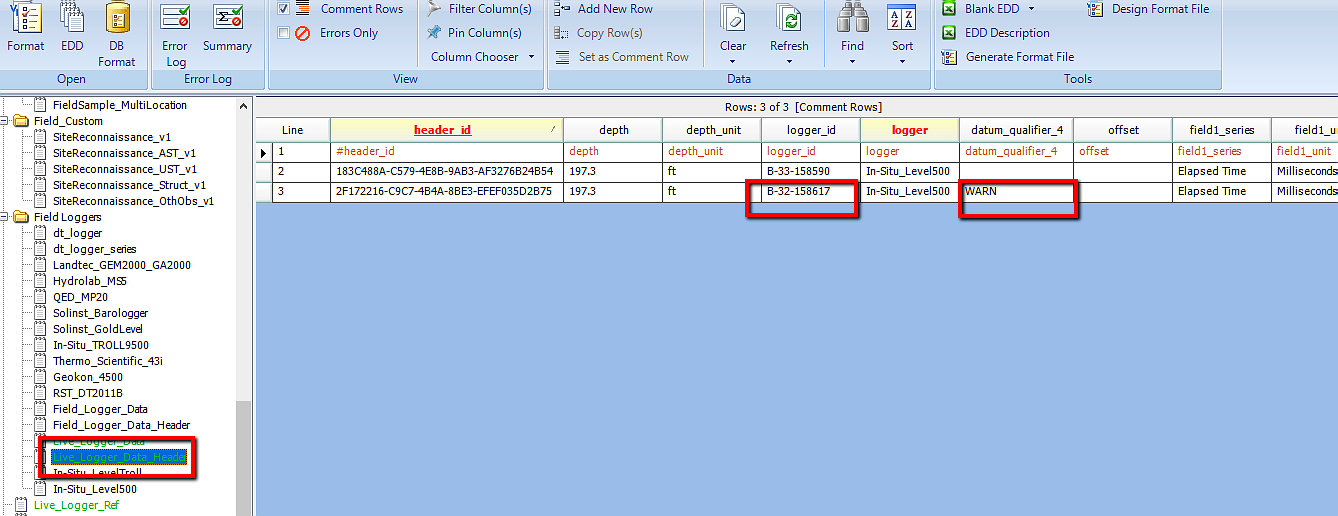Click header_id cell 183C488A-C579-4E8B-9AB3-AF3276B24B54
1338x516 pixels.
tap(446, 171)
